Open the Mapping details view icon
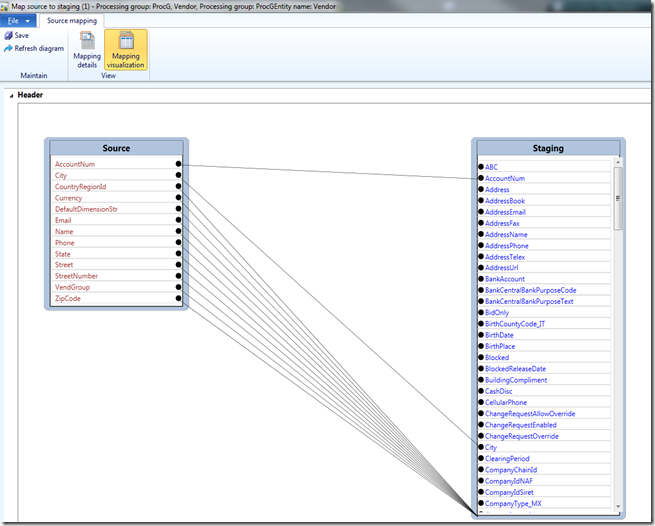Image resolution: width=655 pixels, height=526 pixels. [87, 41]
